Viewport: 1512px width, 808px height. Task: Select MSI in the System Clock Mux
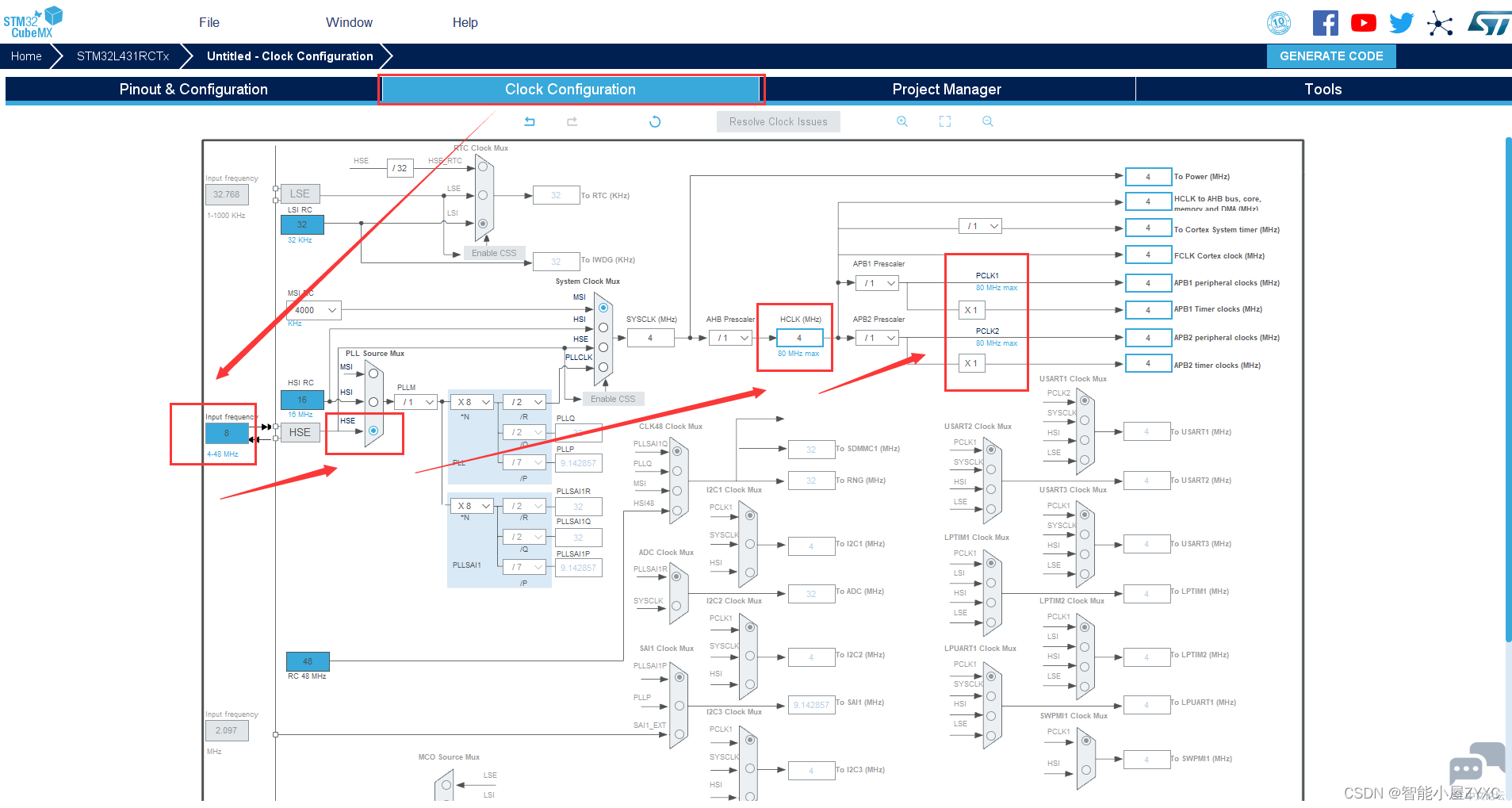(x=603, y=308)
